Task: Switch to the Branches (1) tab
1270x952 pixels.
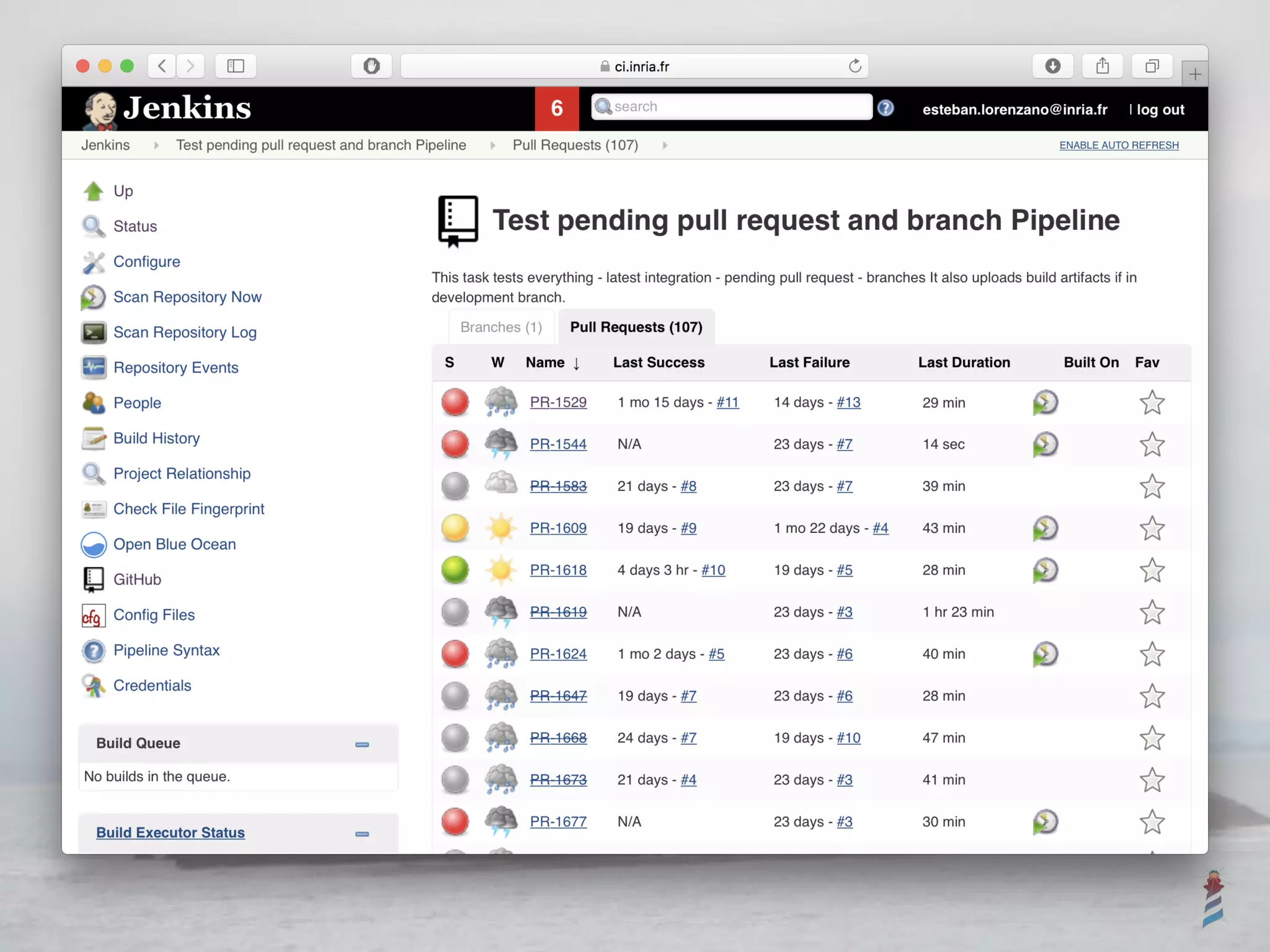Action: coord(501,327)
